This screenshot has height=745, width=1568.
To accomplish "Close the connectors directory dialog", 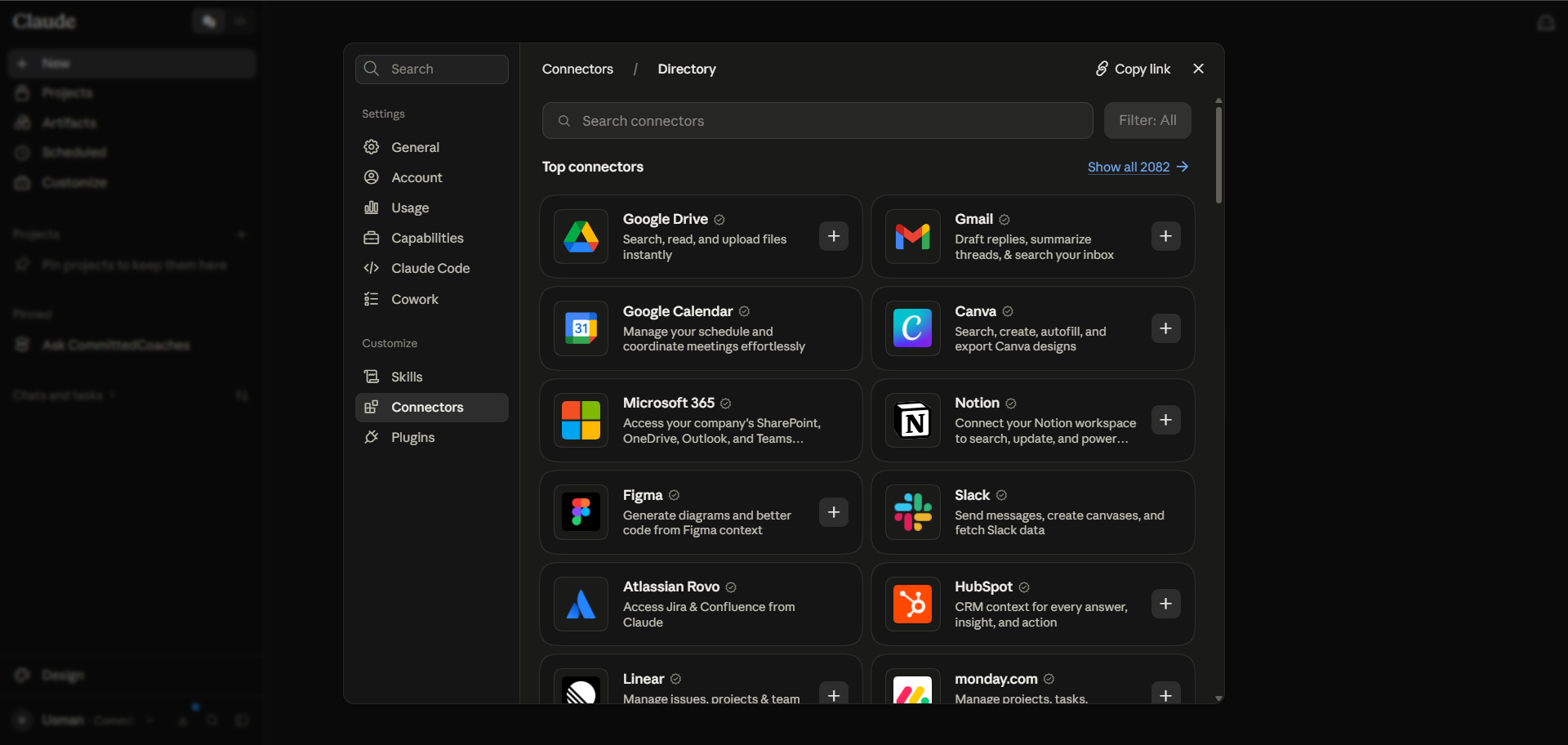I will pyautogui.click(x=1198, y=69).
